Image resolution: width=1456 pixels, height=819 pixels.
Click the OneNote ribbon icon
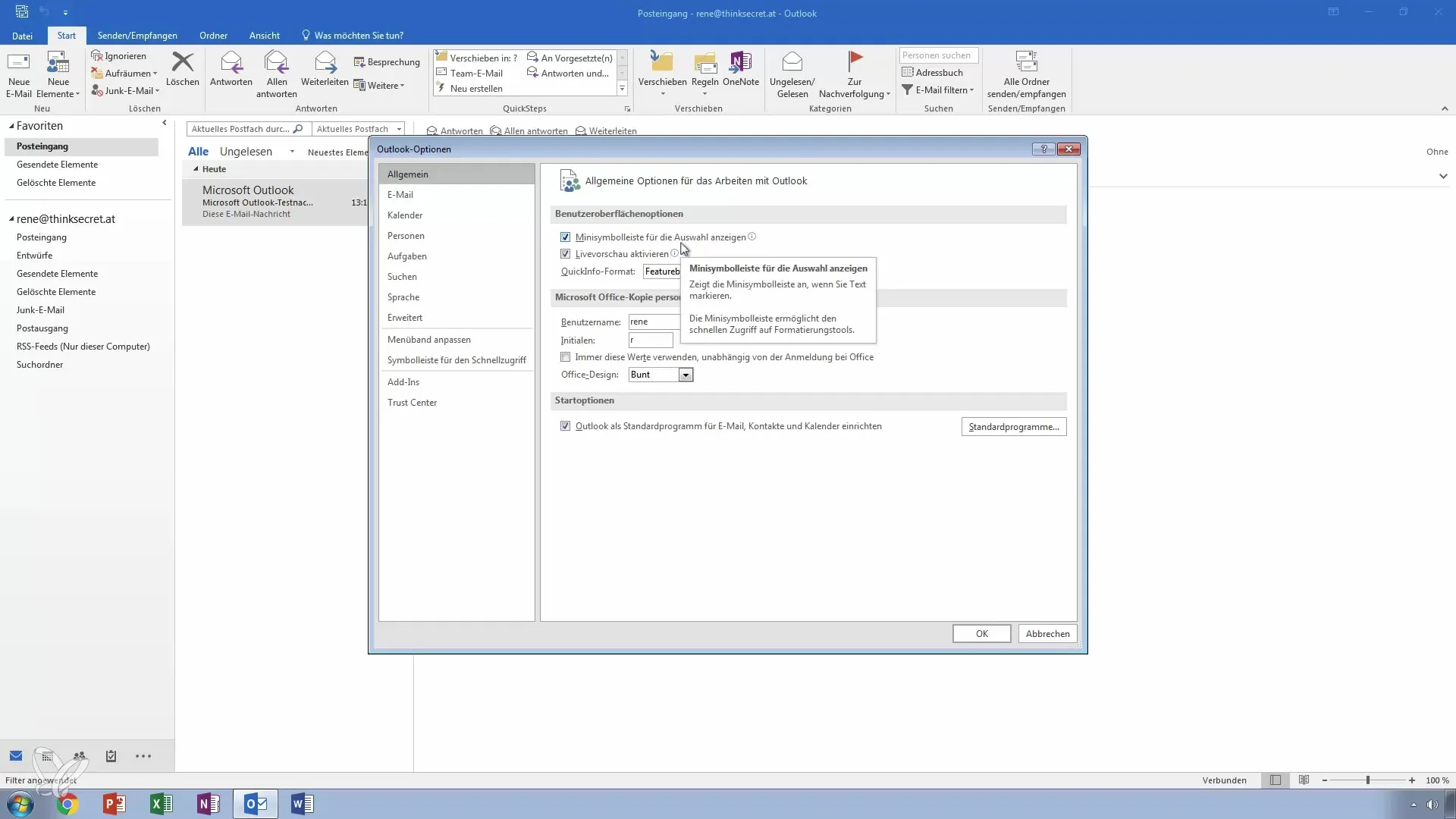pyautogui.click(x=741, y=62)
